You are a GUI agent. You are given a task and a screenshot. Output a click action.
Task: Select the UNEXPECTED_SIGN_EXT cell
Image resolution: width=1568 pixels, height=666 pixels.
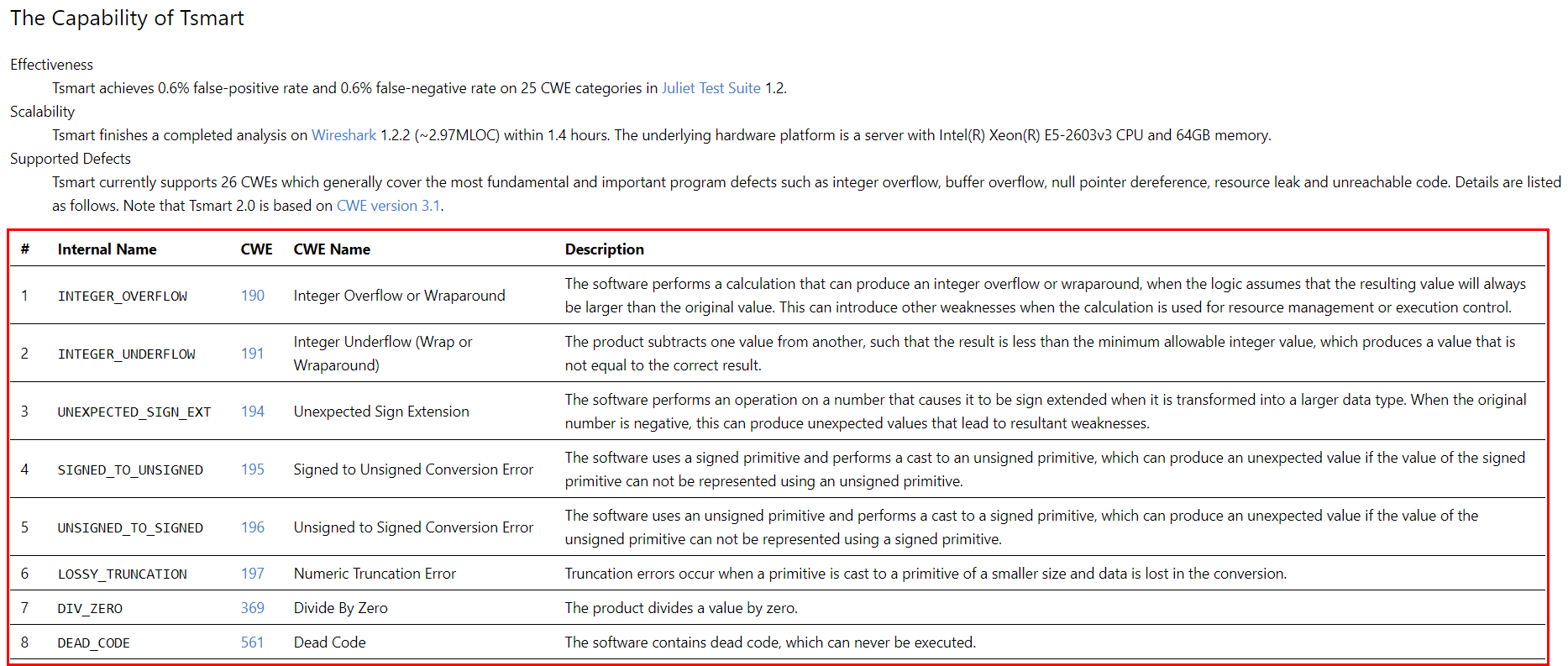tap(134, 412)
